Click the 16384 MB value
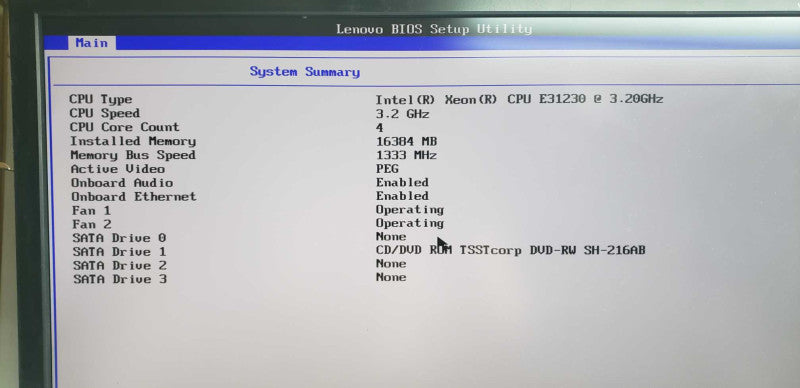The image size is (800, 388). coord(406,141)
